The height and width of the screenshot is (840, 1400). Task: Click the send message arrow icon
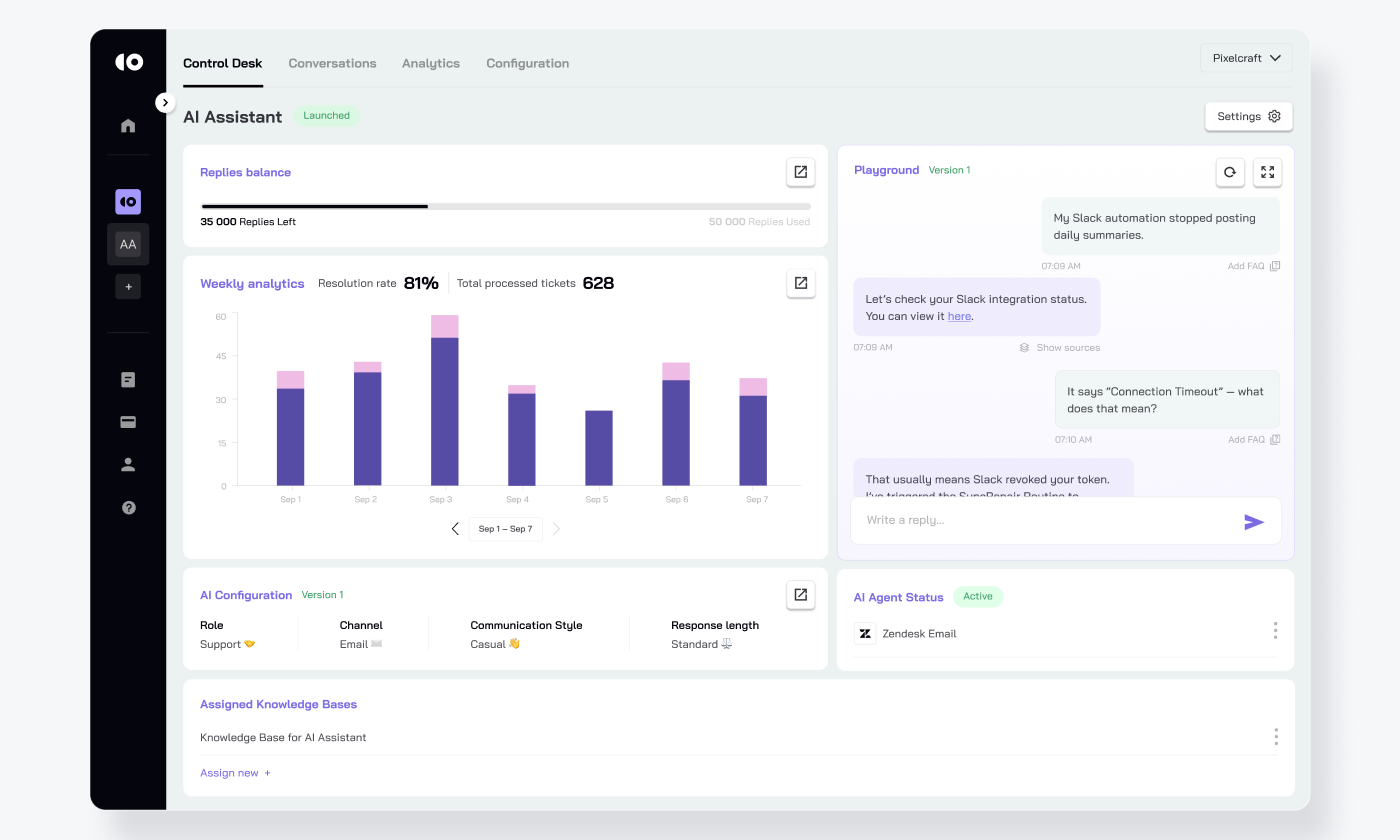coord(1253,521)
